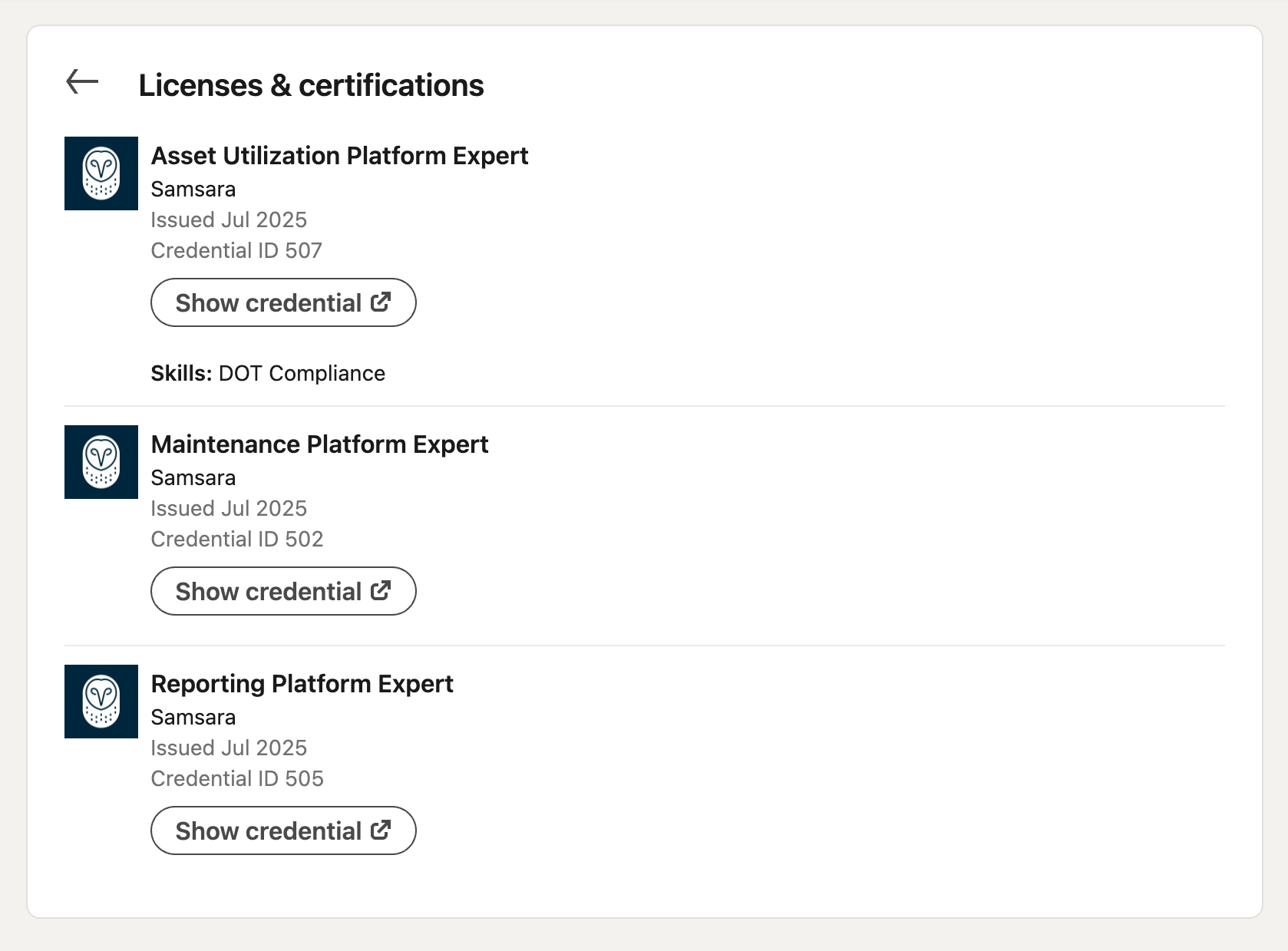Click the Samsara logo next to Reporting Platform Expert
1288x951 pixels.
pos(101,702)
